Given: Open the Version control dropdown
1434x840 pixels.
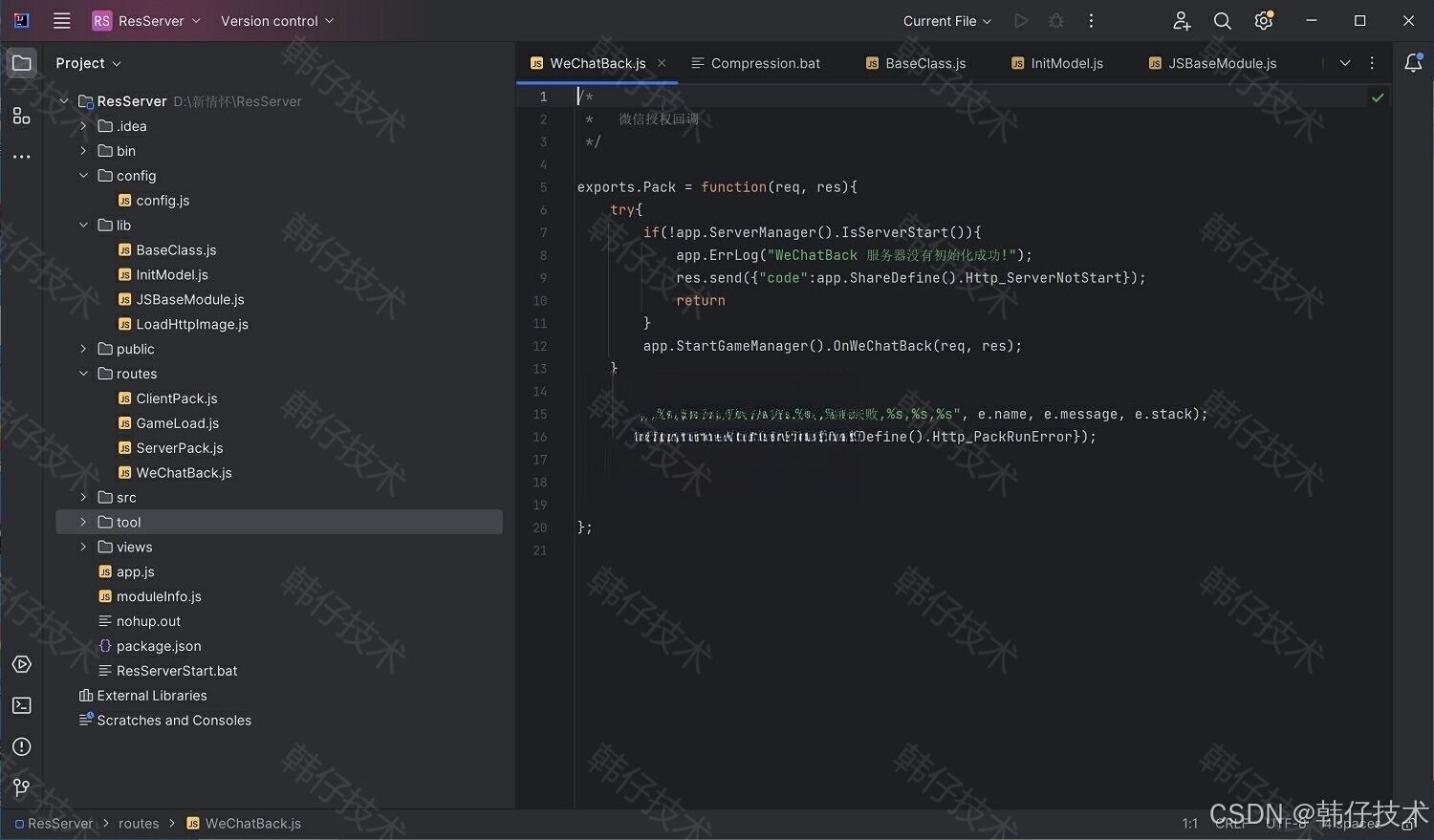Looking at the screenshot, I should (277, 20).
